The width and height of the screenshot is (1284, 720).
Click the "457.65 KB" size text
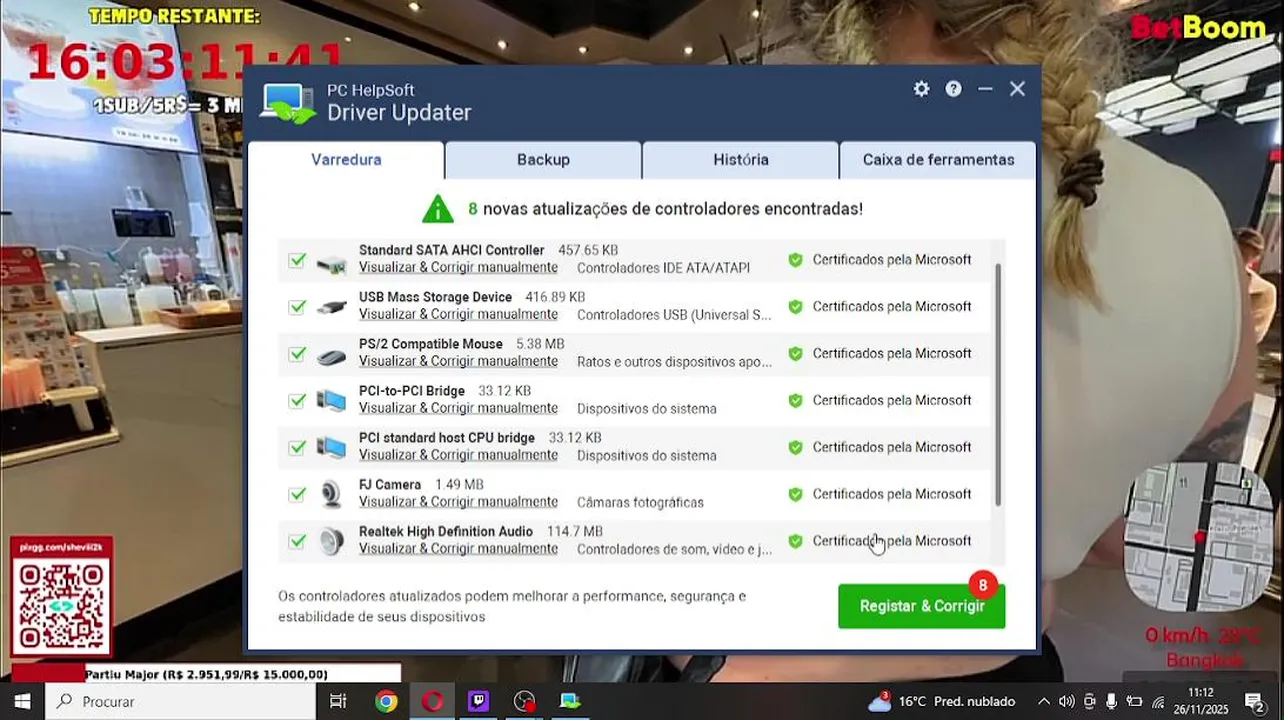[x=588, y=250]
